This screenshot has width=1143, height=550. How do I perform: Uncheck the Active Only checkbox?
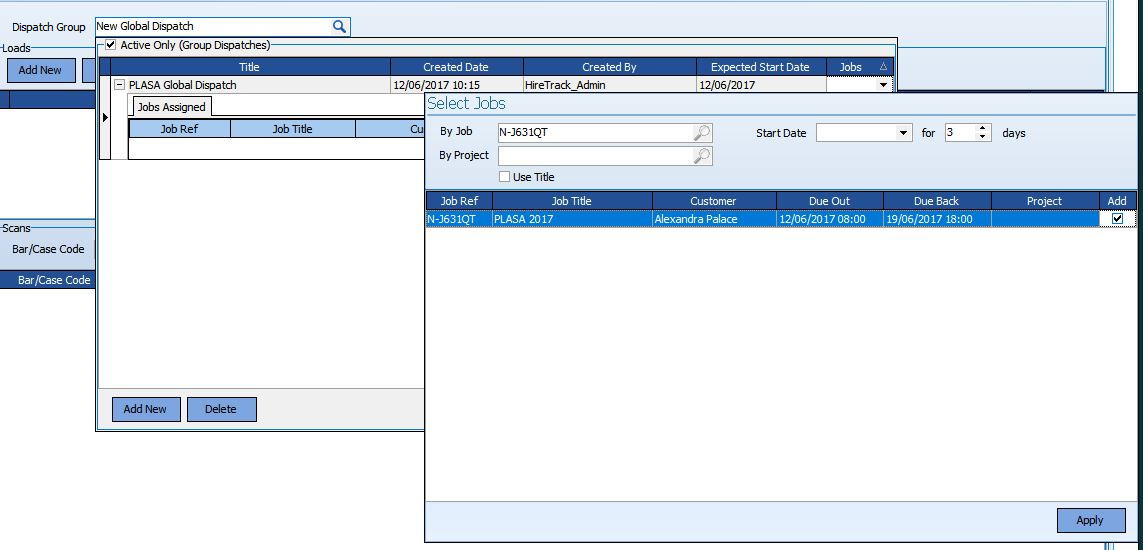point(111,45)
